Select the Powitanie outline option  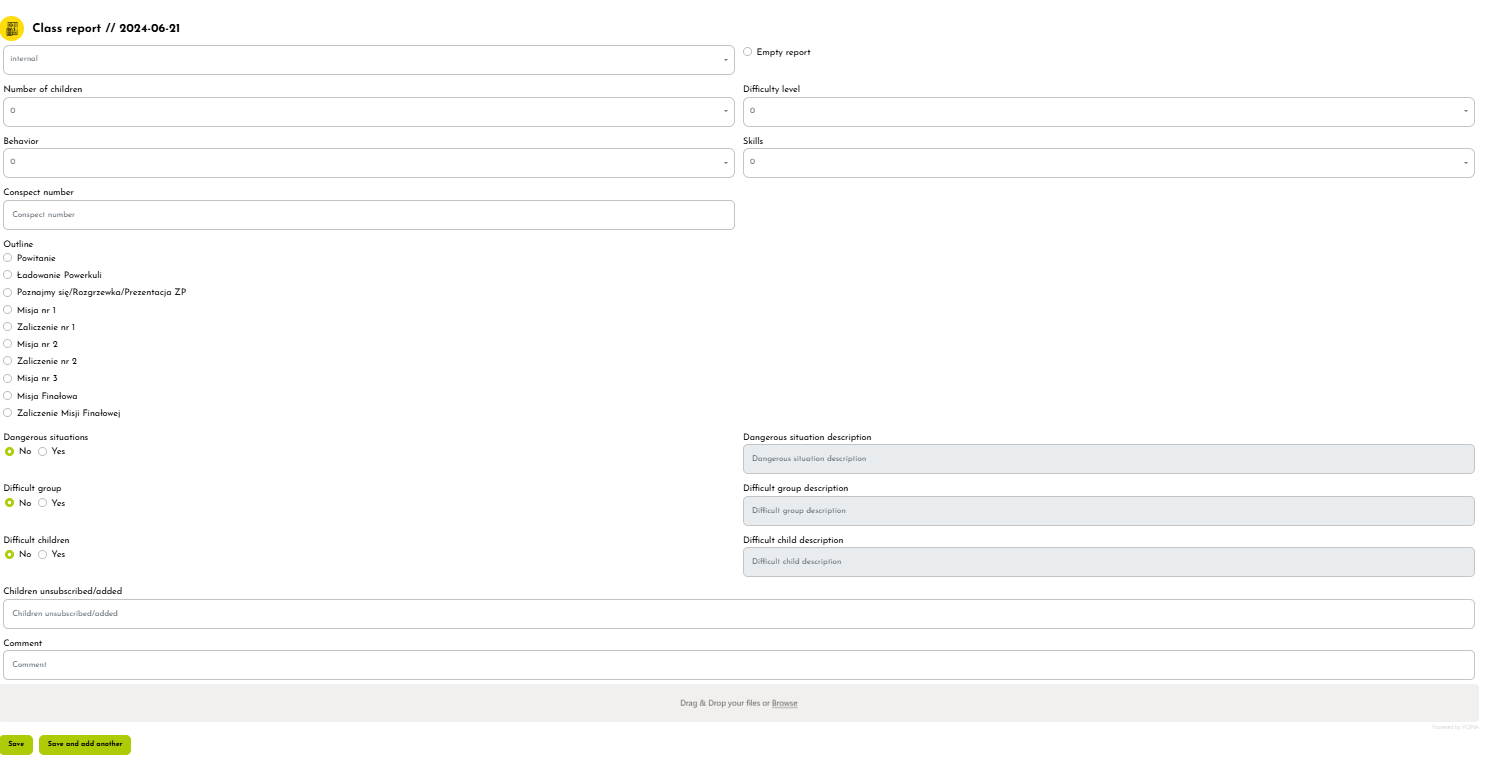pos(8,258)
